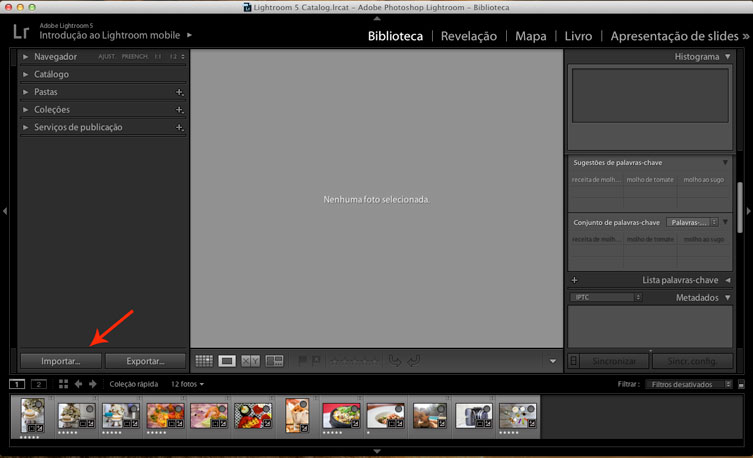This screenshot has height=458, width=753.
Task: Add keyword with Lista palavras-chave plus icon
Action: 574,280
